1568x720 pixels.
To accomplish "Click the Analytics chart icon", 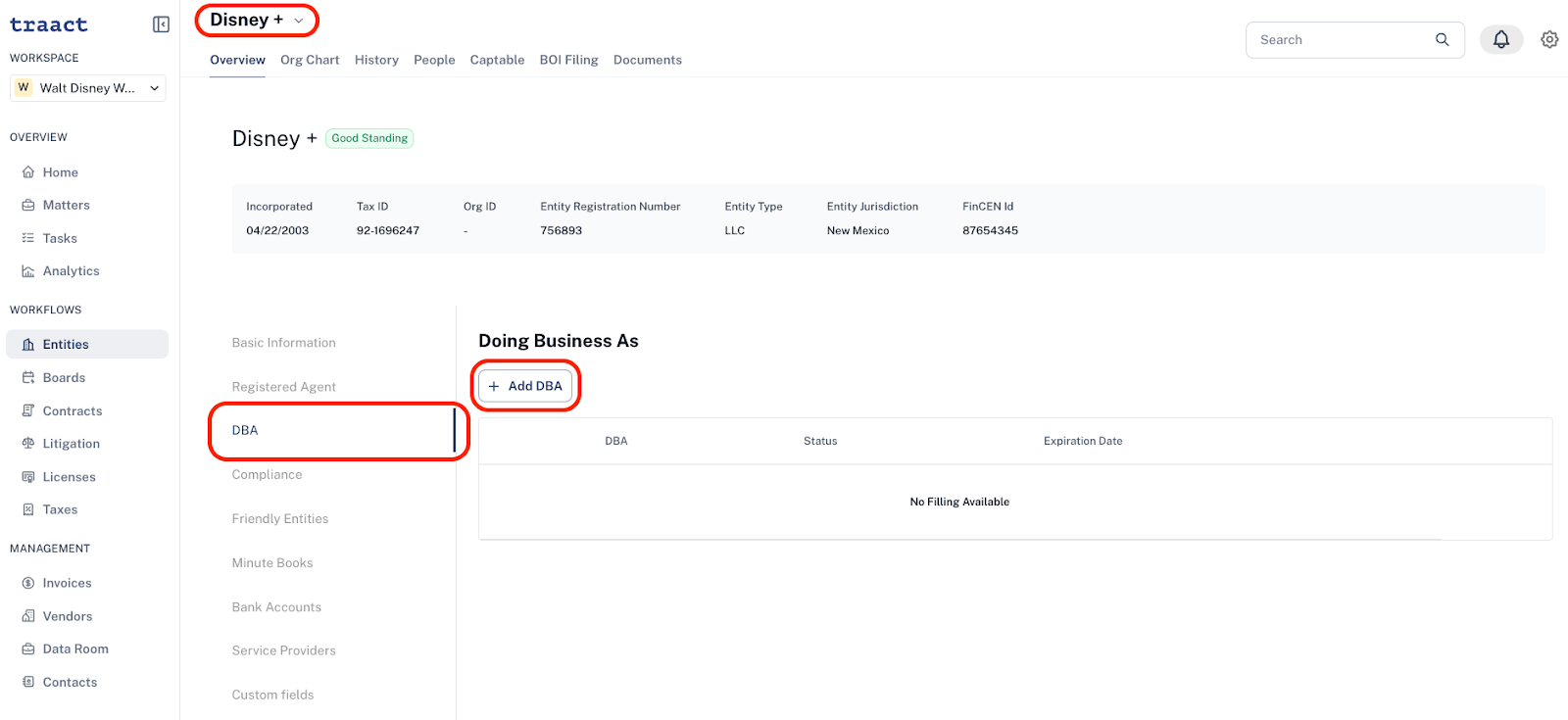I will click(x=28, y=271).
